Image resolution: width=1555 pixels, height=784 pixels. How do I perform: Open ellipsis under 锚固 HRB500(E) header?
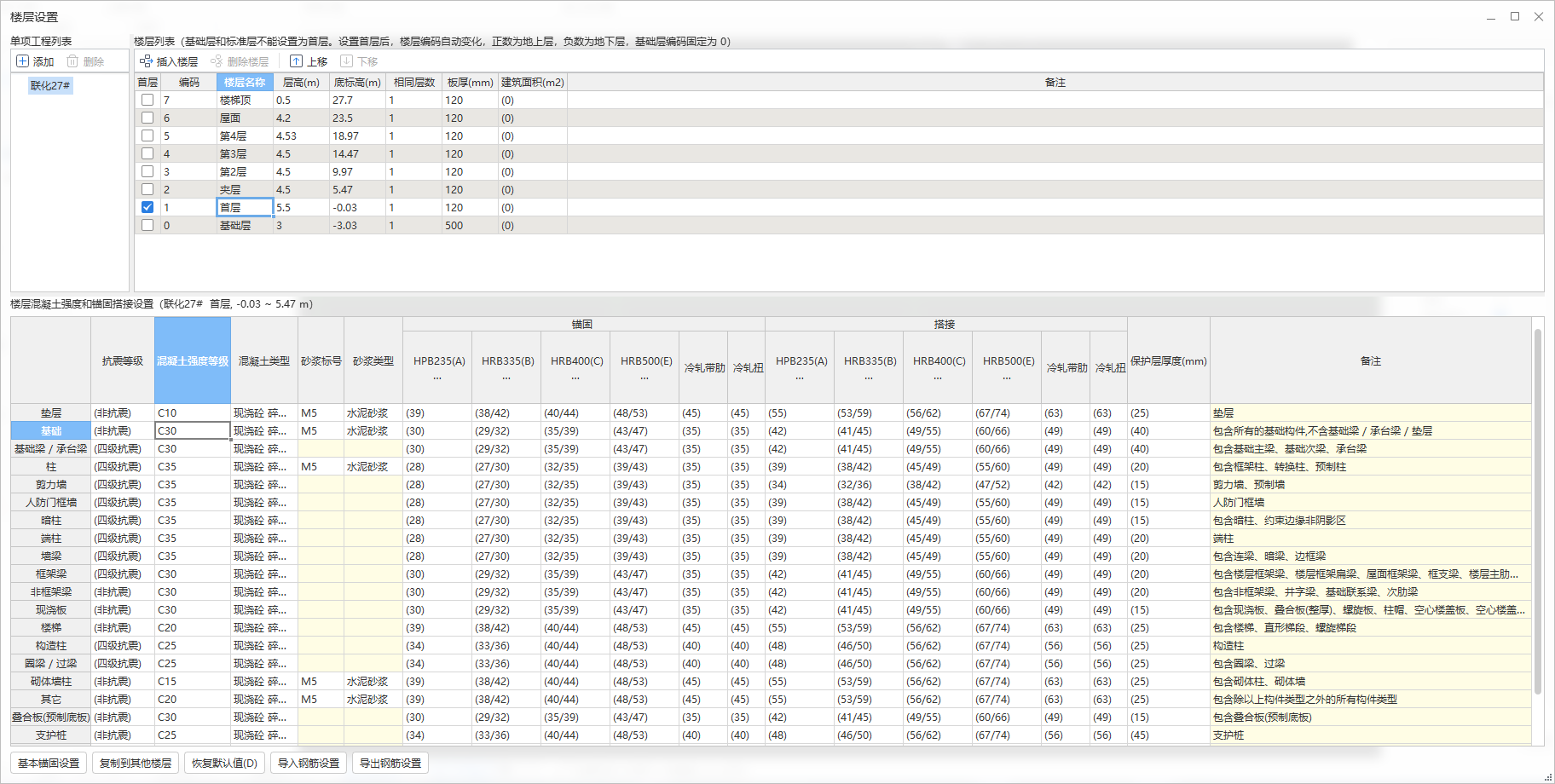pyautogui.click(x=645, y=378)
